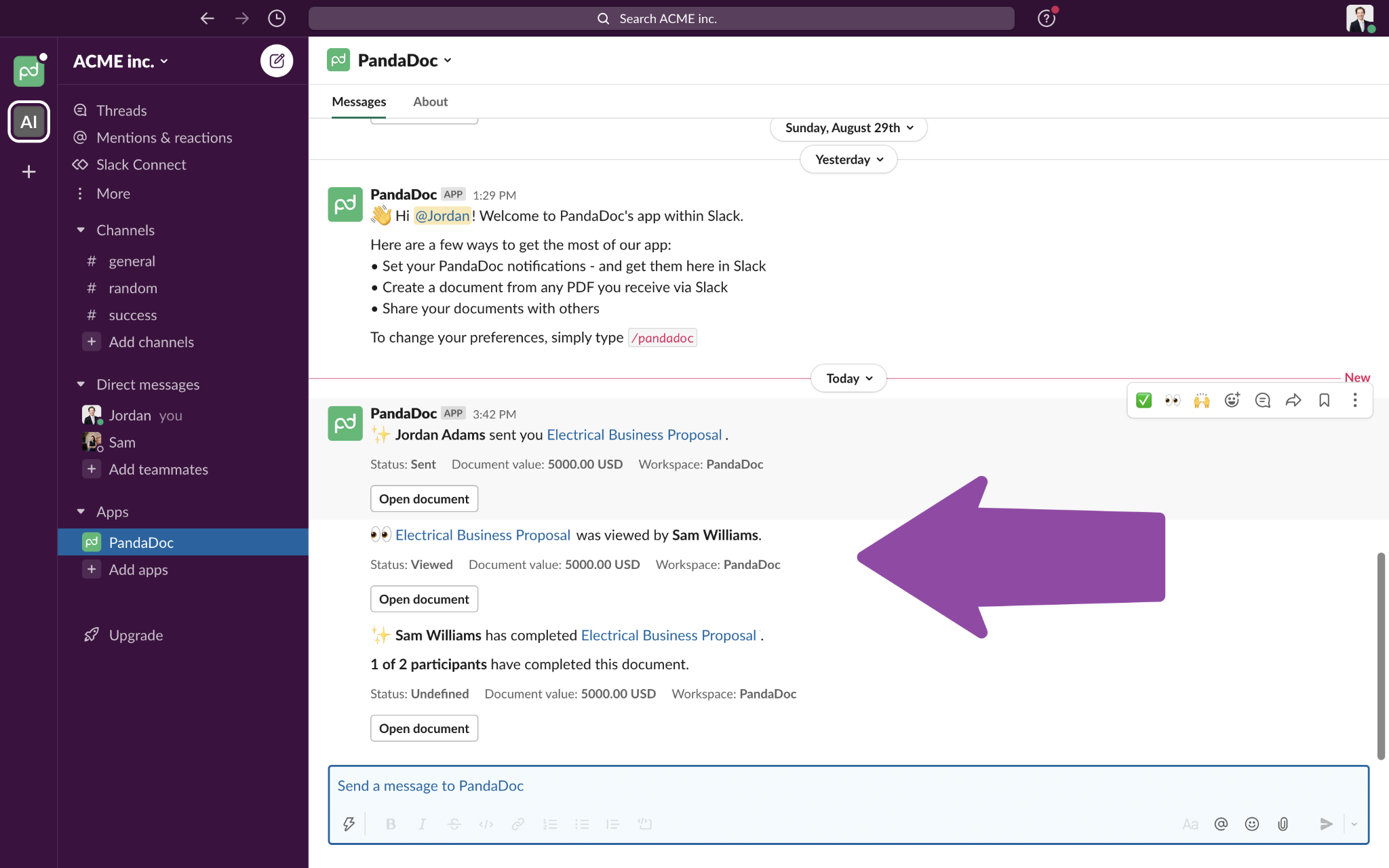
Task: Toggle ordered list formatting
Action: pyautogui.click(x=550, y=824)
